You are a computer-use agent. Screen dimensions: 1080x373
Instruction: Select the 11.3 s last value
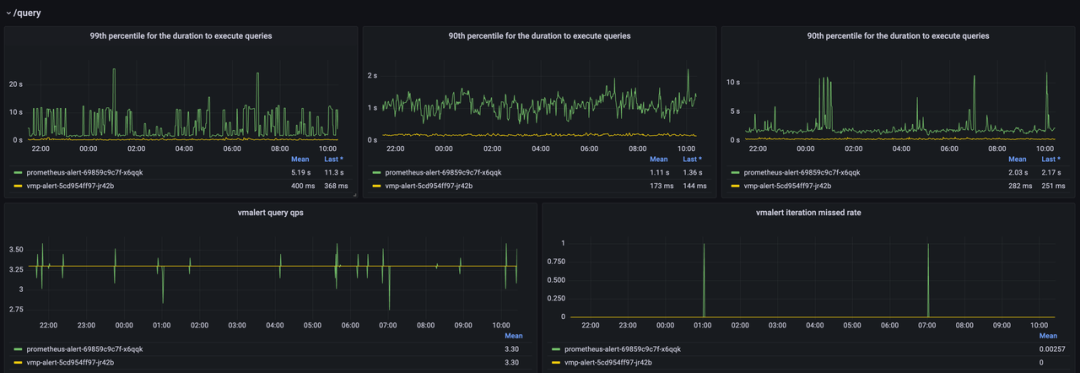click(x=335, y=173)
